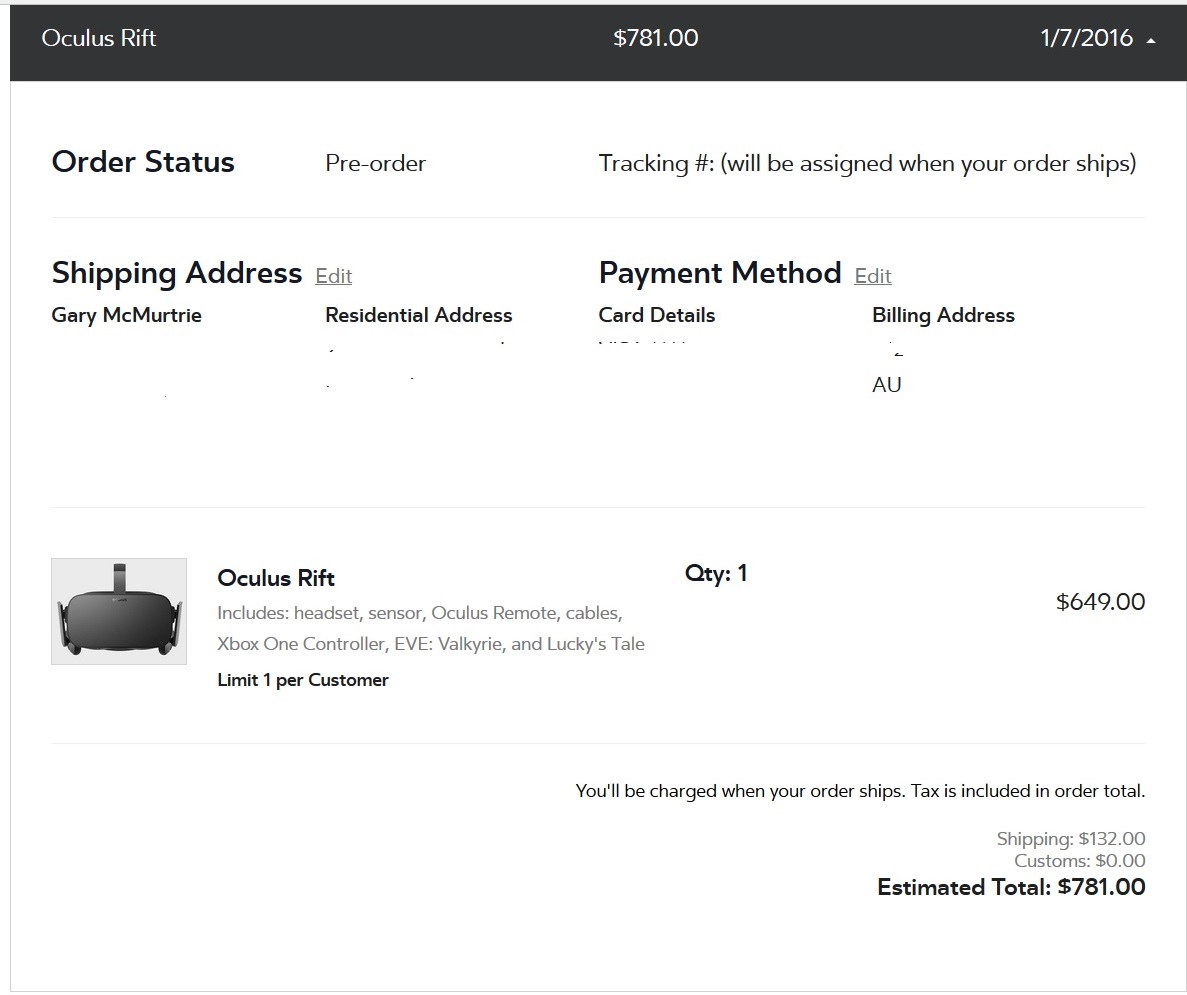Click the Residential Address label
Viewport: 1187px width, 995px height.
pyautogui.click(x=418, y=315)
